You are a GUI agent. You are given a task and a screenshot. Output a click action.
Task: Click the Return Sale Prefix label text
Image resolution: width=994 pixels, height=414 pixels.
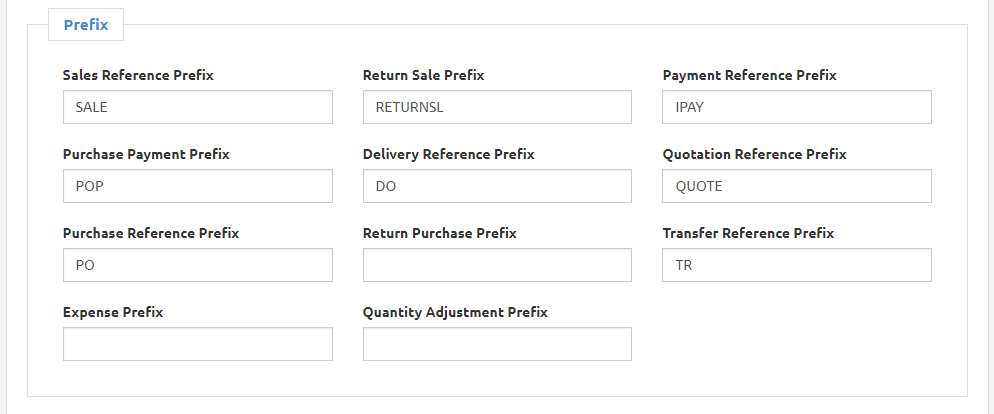tap(423, 75)
